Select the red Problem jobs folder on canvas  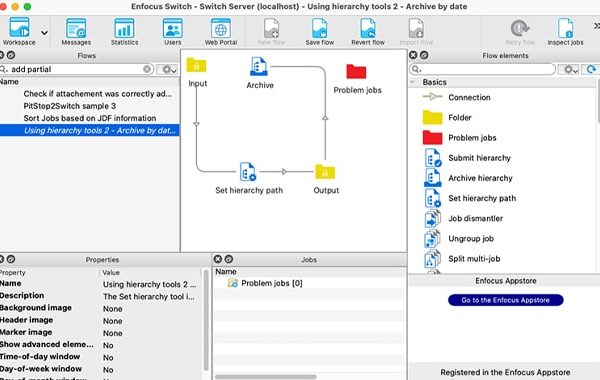(356, 72)
